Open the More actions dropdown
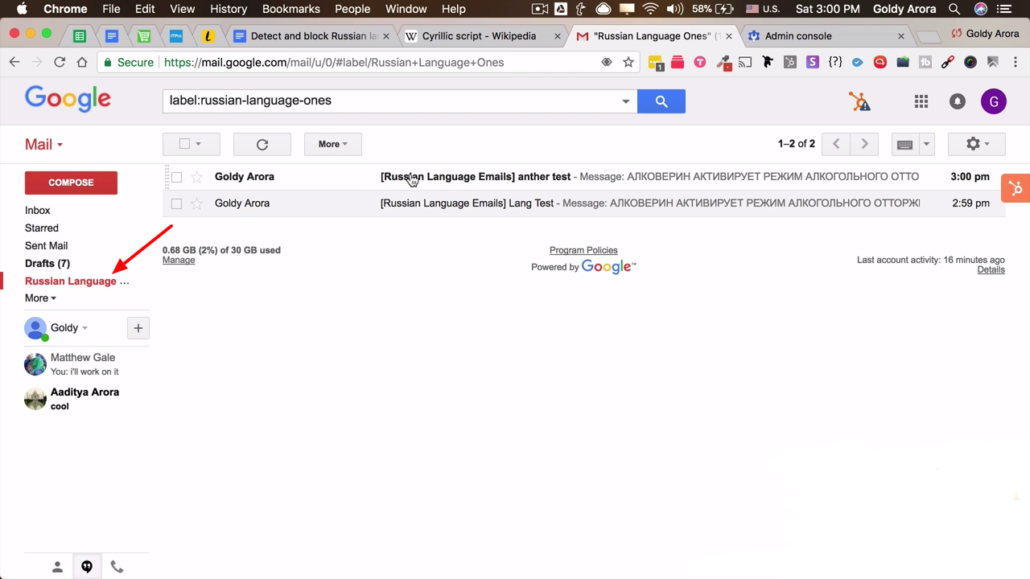The width and height of the screenshot is (1030, 579). (333, 144)
